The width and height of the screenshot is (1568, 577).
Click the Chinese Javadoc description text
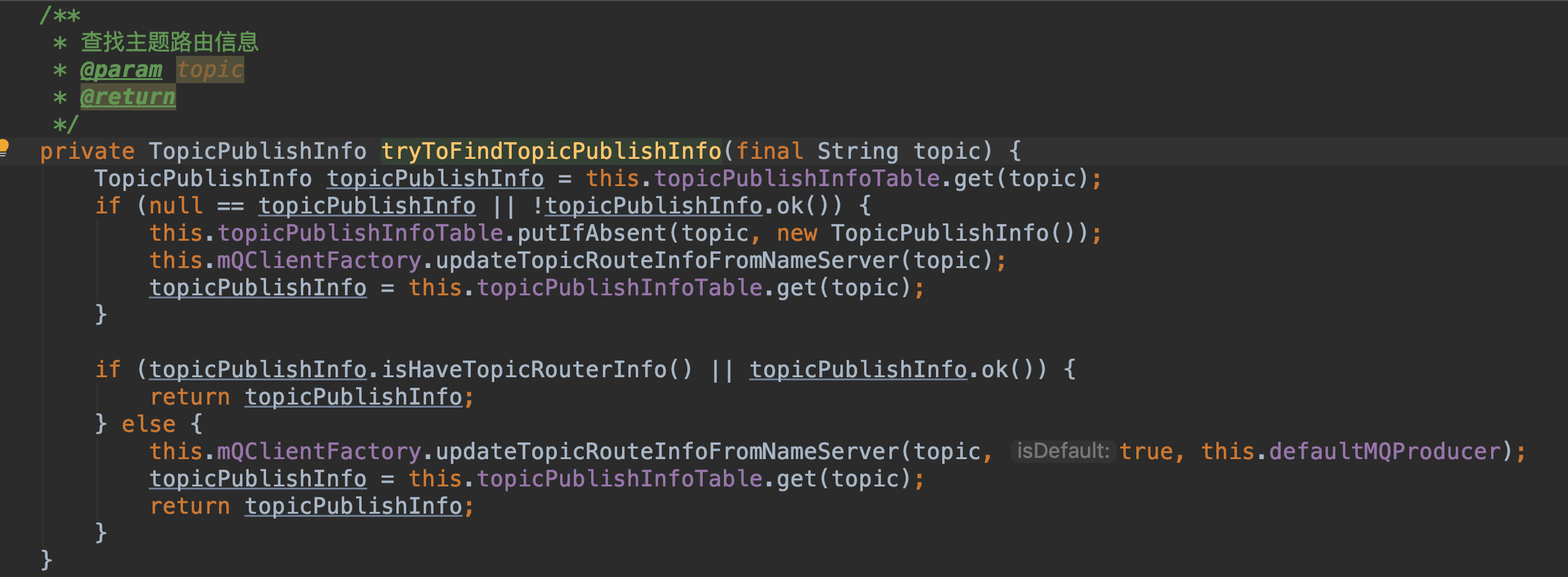click(169, 42)
